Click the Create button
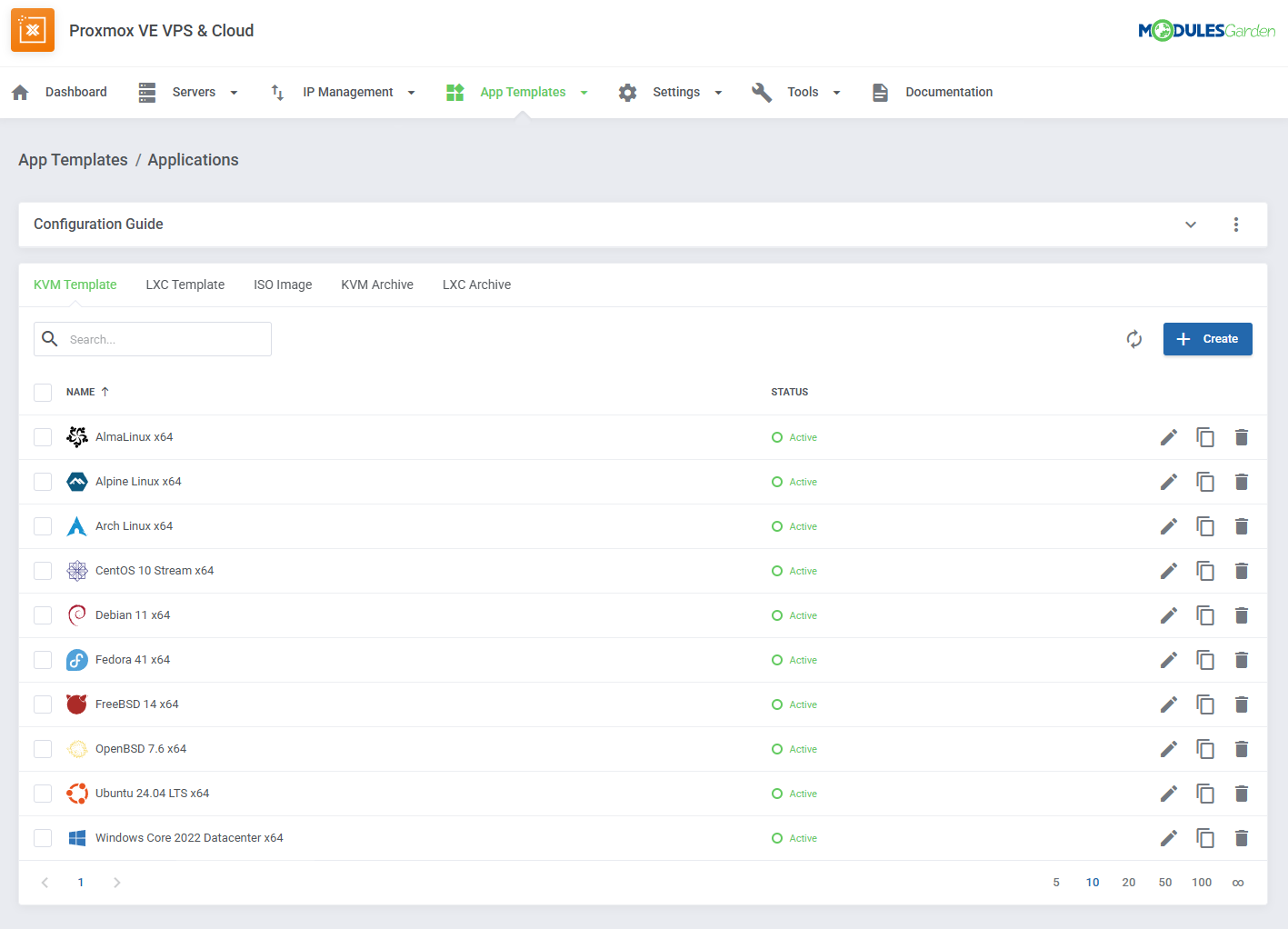The image size is (1288, 929). 1207,338
